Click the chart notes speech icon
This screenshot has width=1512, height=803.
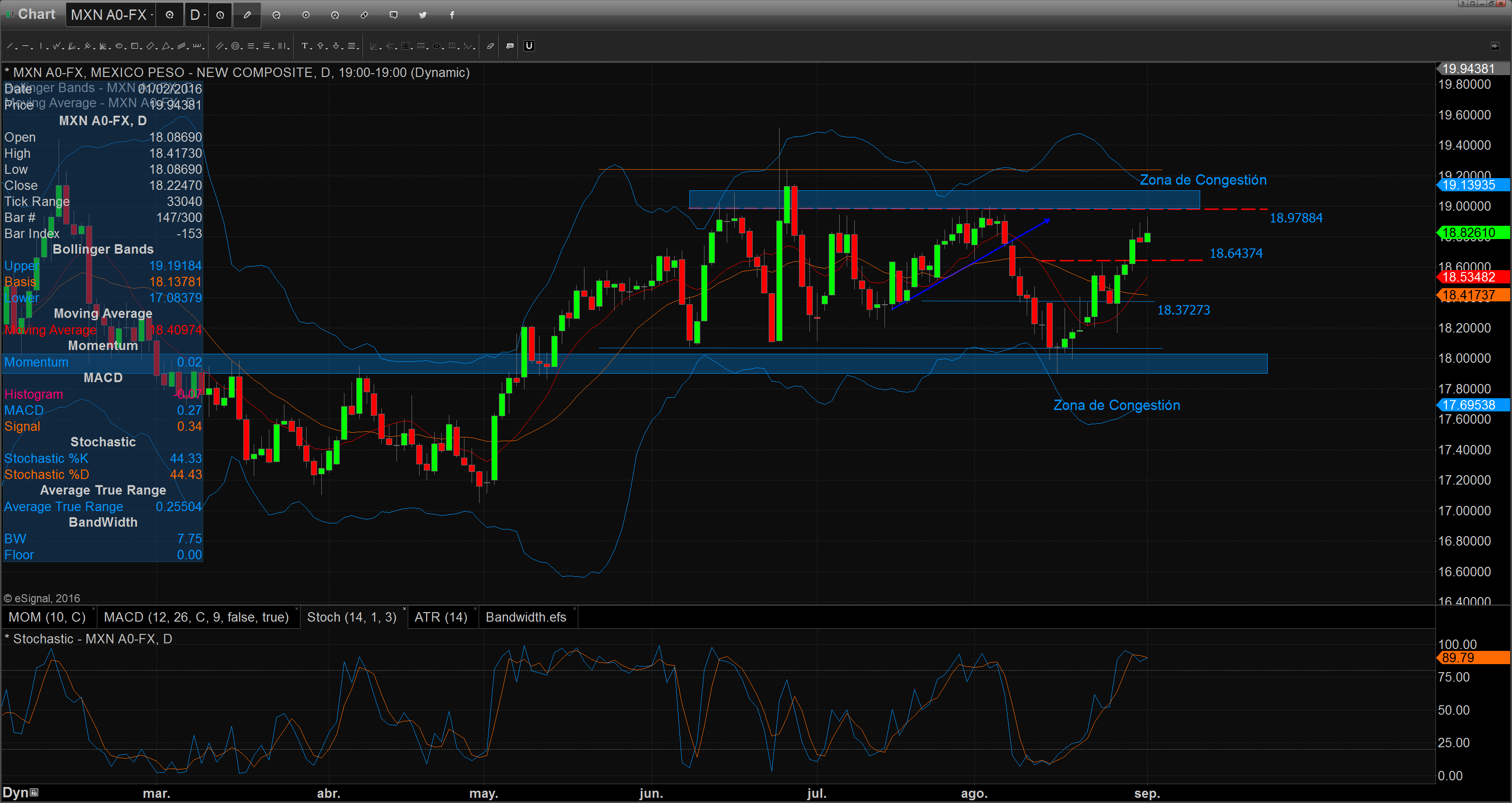[x=510, y=46]
